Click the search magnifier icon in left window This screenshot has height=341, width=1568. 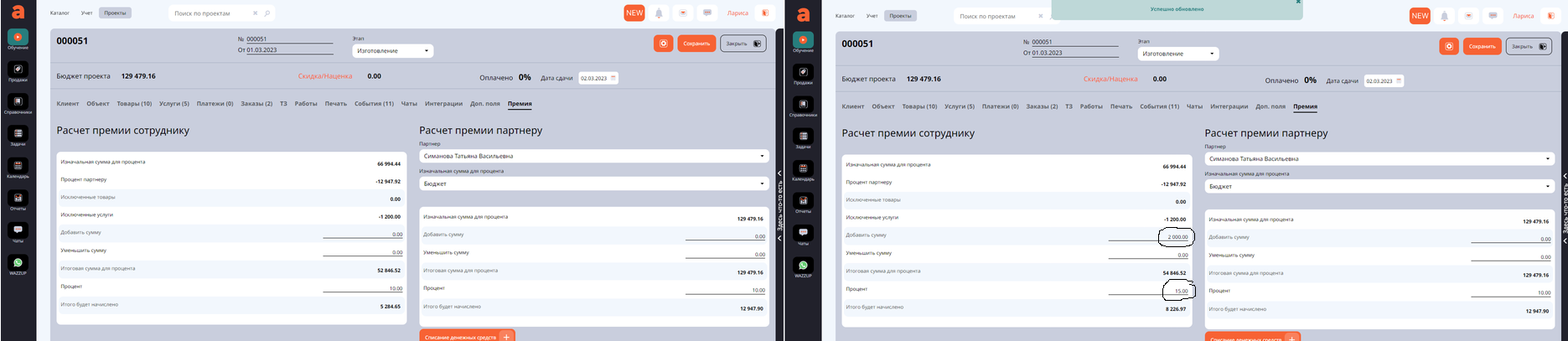(x=267, y=13)
